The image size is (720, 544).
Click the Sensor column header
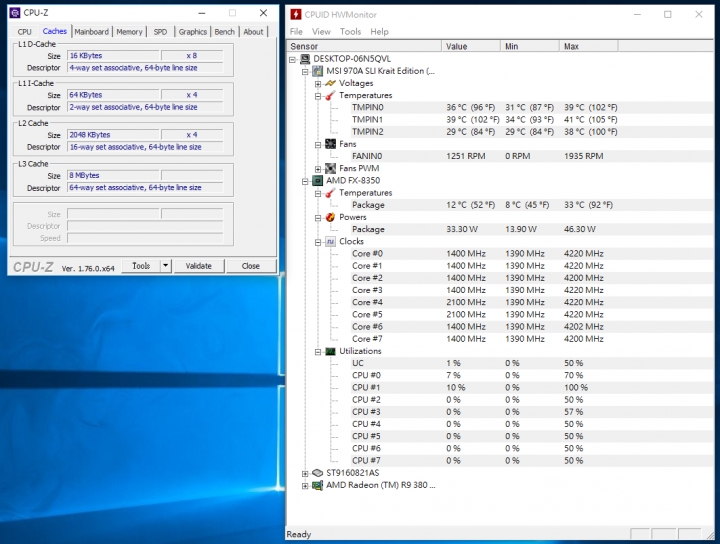point(364,46)
